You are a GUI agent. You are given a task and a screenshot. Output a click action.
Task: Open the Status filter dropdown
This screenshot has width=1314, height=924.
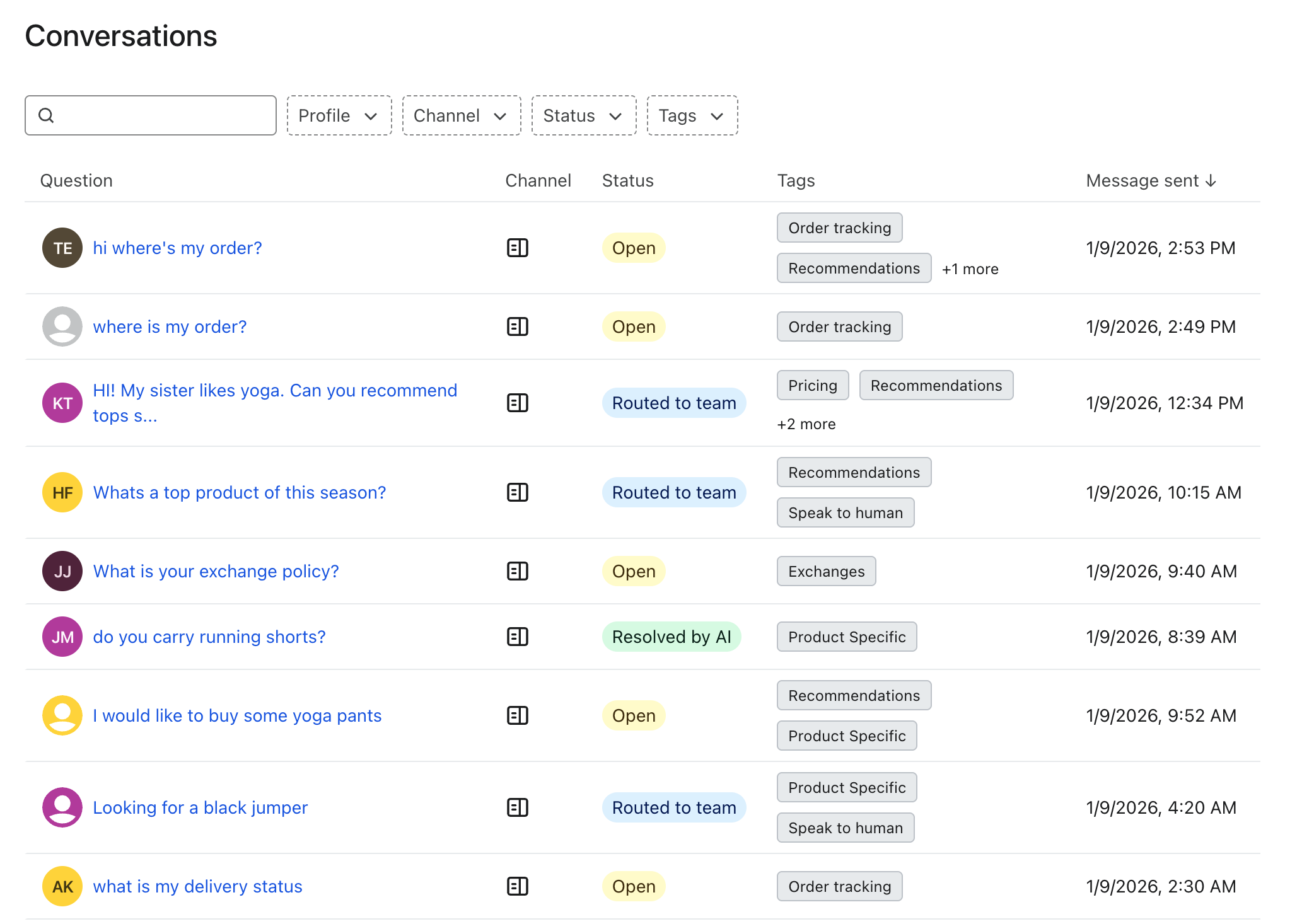[x=583, y=115]
